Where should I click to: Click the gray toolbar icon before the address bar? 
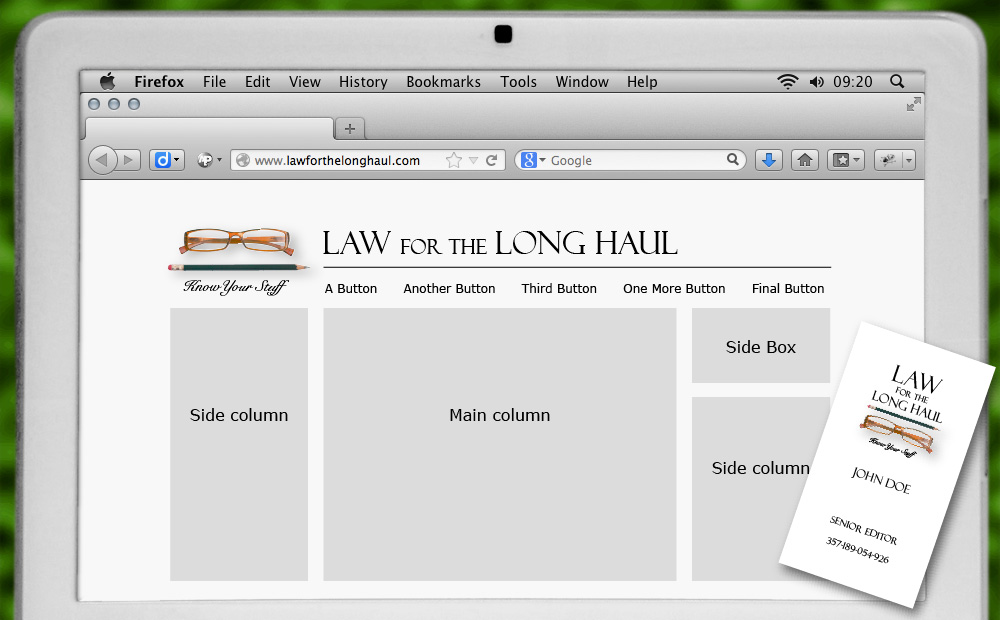205,159
